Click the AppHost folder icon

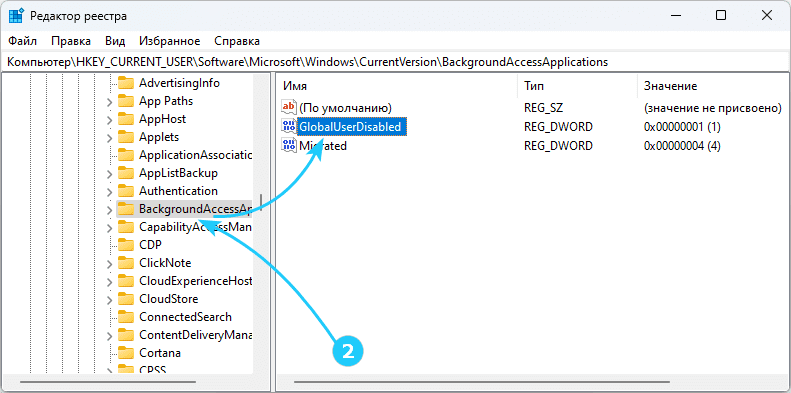click(x=126, y=119)
